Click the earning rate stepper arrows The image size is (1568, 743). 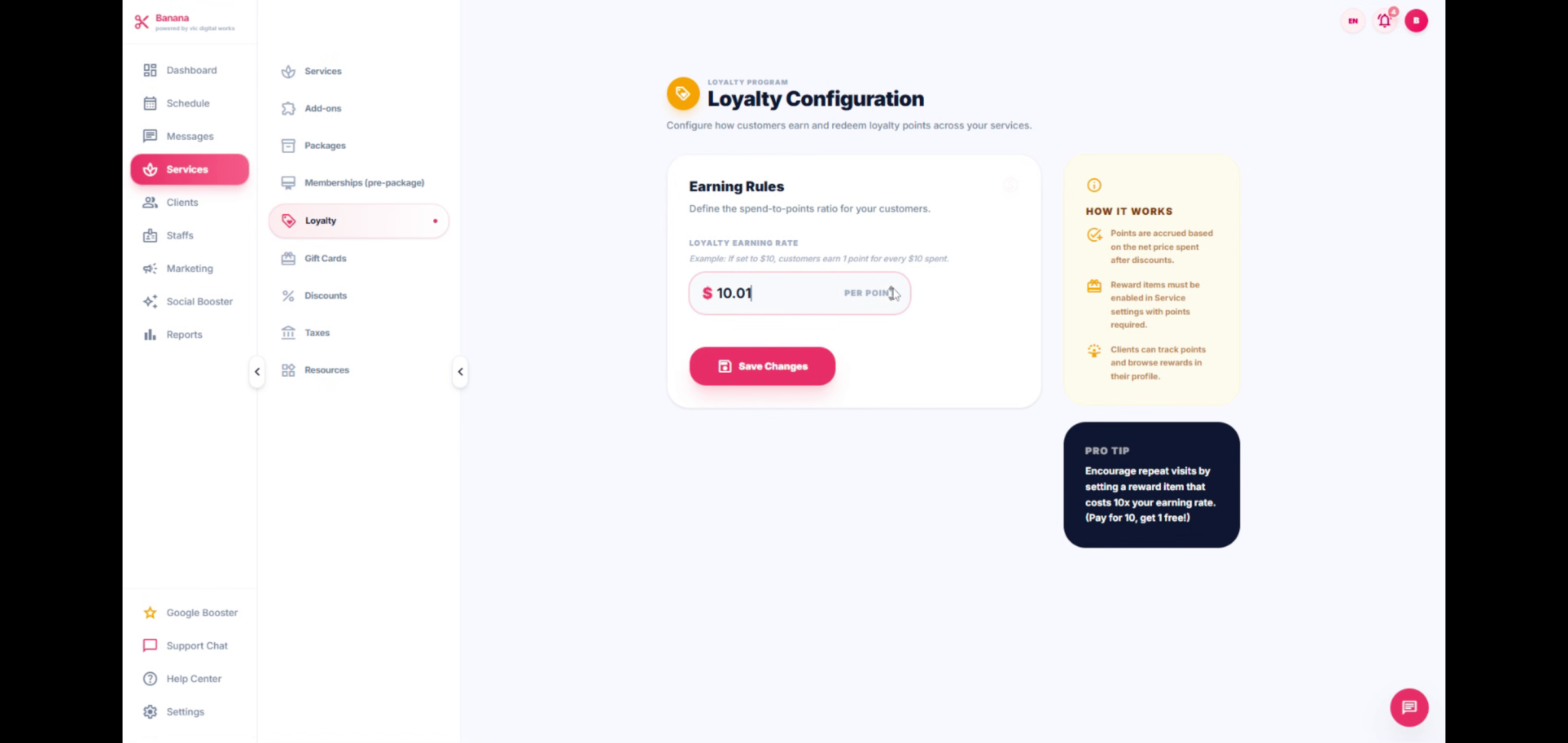coord(892,293)
